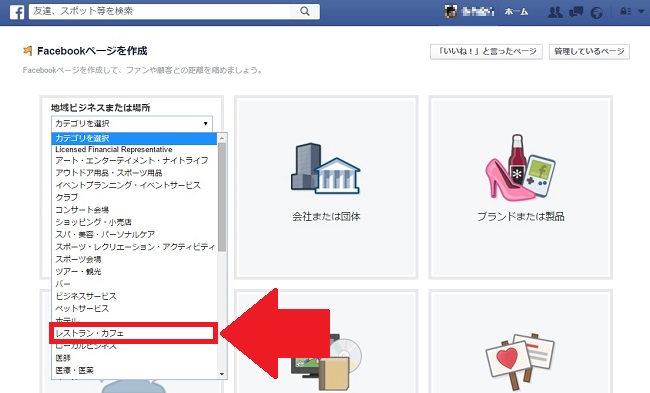
Task: Select スパ・美容・パーソナルケア option
Action: click(134, 235)
